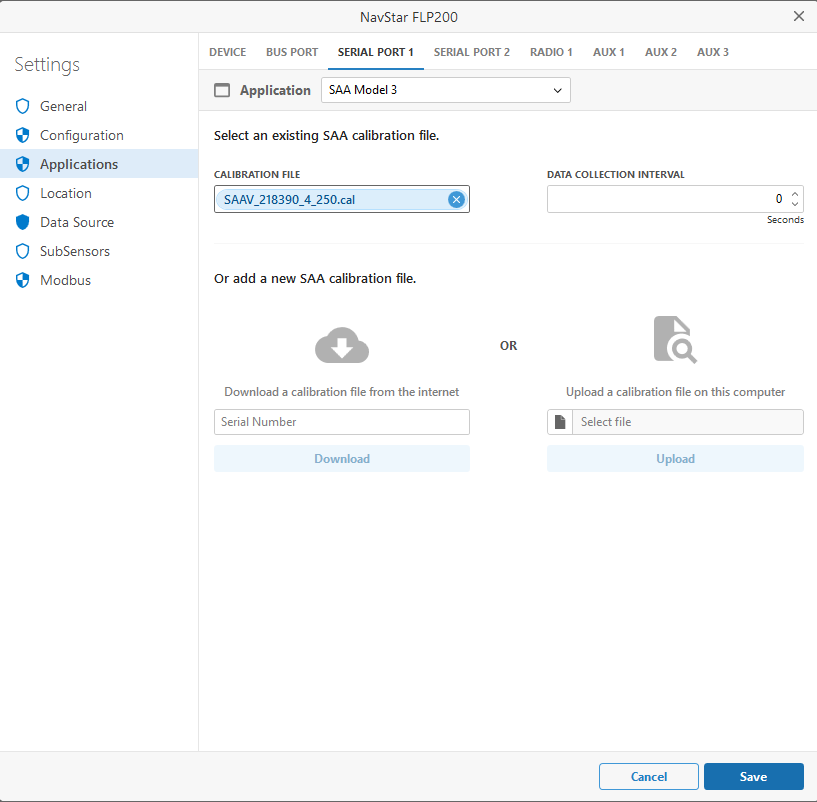Go to the Location settings section
Image resolution: width=817 pixels, height=802 pixels.
[x=99, y=193]
